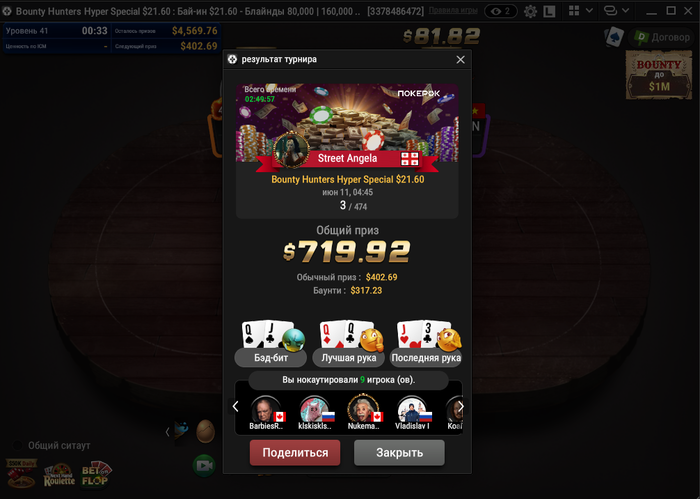
Task: Select the Лучшая рука hand tab
Action: 349,358
